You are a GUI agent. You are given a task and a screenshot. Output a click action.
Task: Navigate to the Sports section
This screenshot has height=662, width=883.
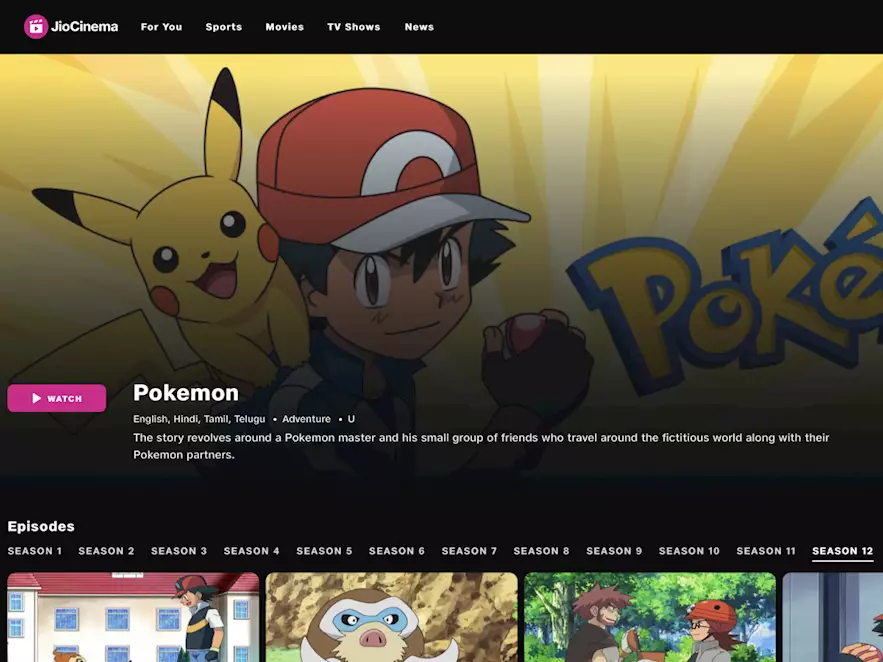[223, 27]
